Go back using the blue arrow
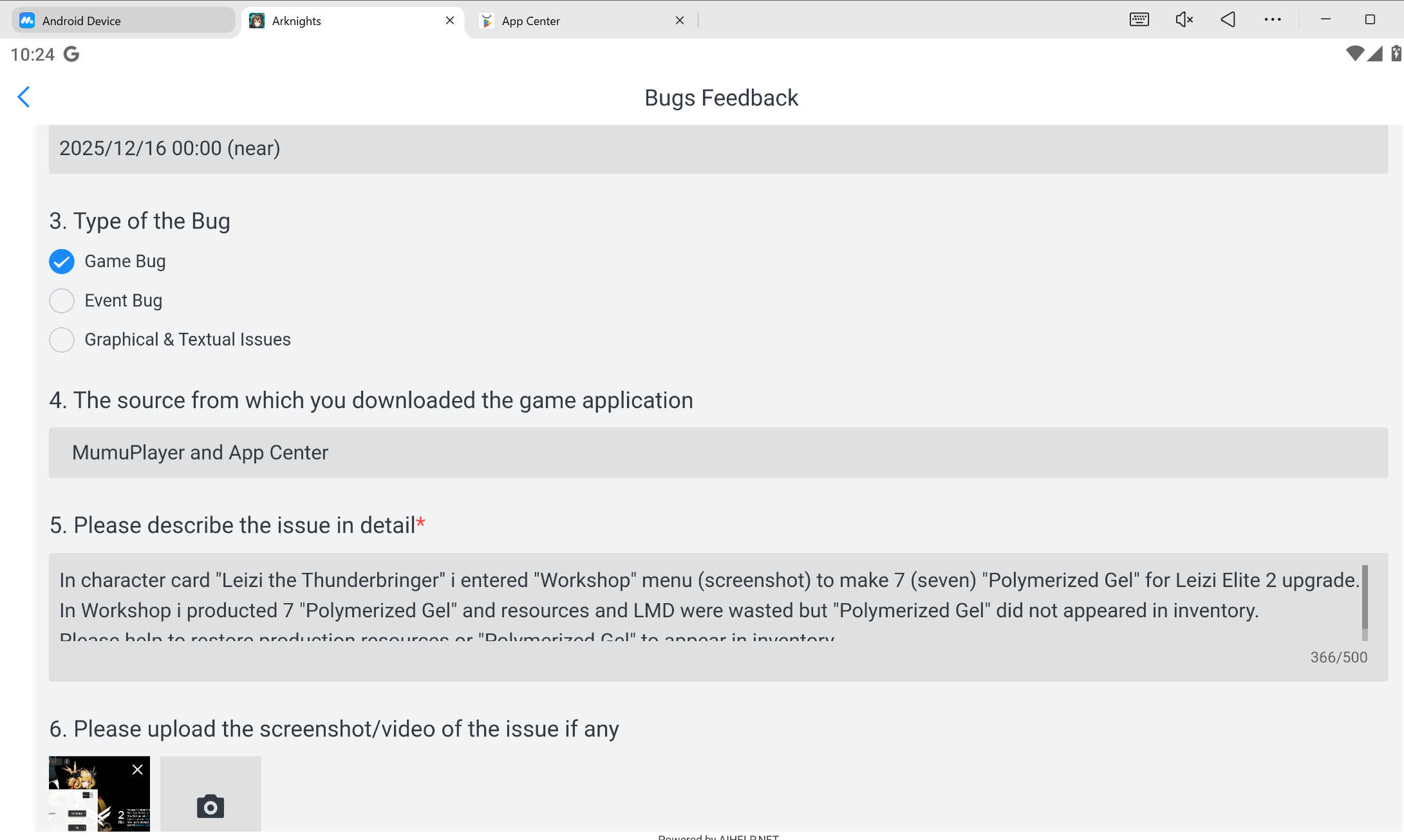 (24, 97)
